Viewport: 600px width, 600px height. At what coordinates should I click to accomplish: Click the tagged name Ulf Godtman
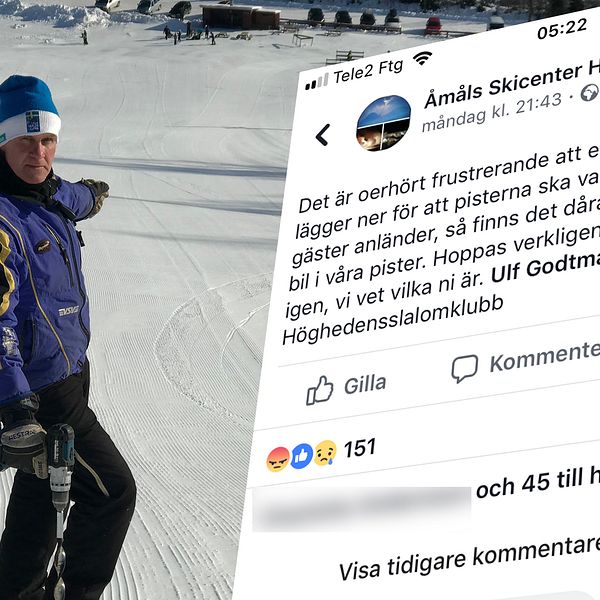(545, 267)
